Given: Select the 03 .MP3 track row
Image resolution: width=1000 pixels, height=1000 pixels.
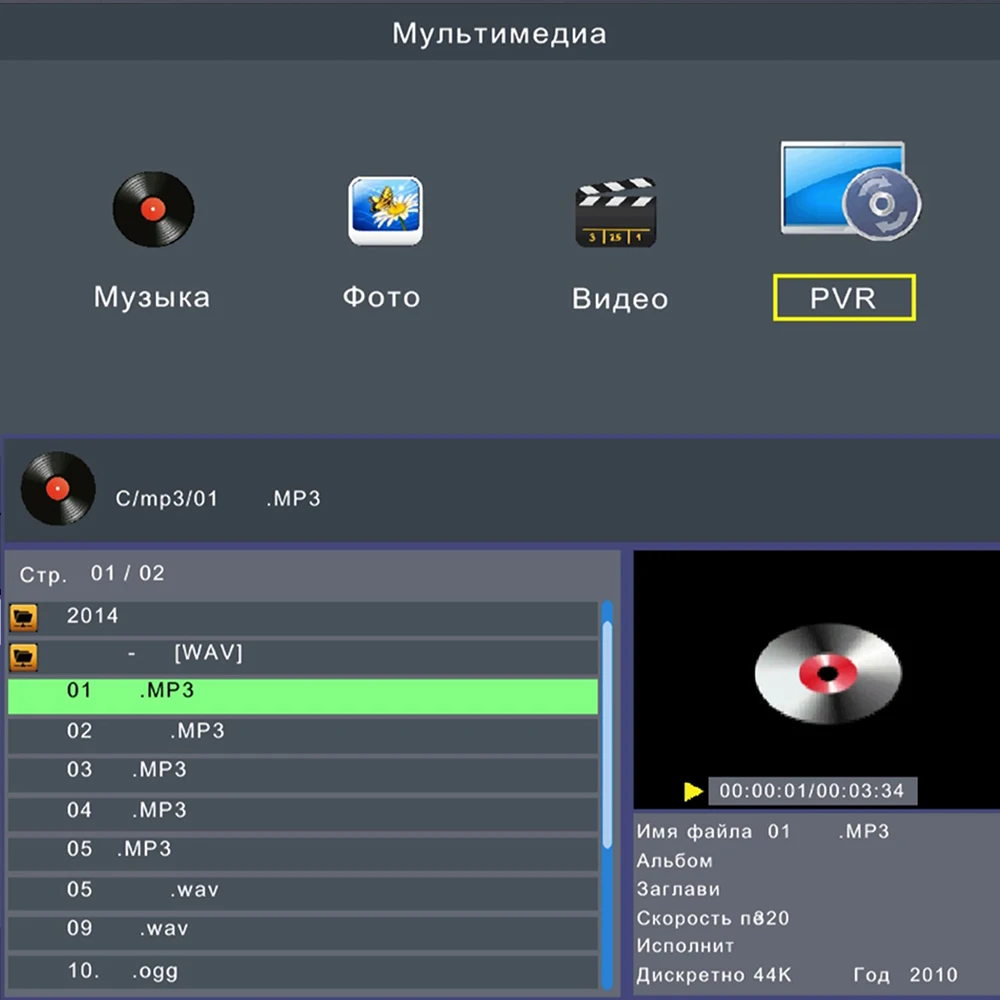Looking at the screenshot, I should point(303,776).
